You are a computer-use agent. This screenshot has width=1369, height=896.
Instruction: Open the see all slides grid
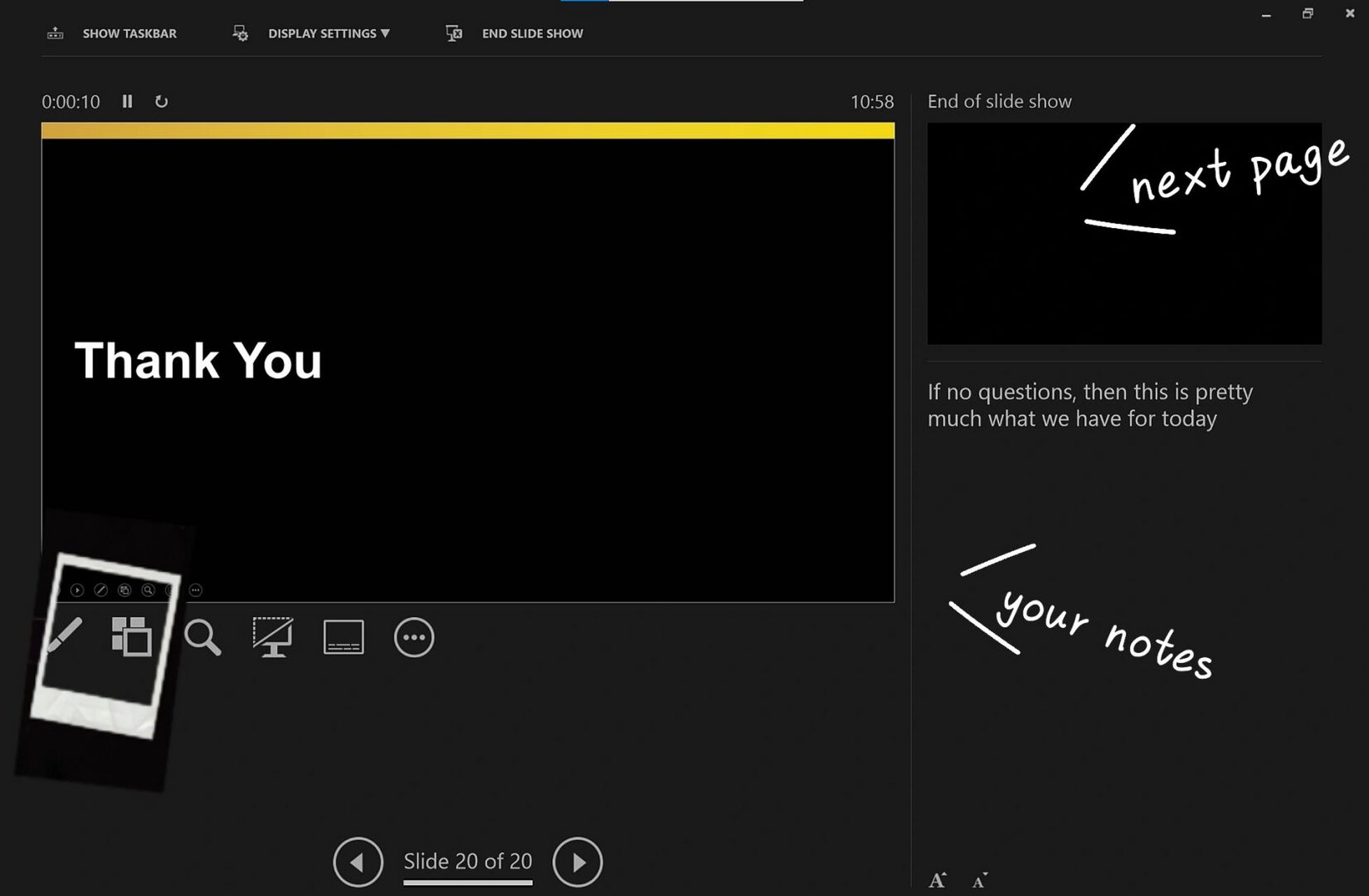(132, 636)
